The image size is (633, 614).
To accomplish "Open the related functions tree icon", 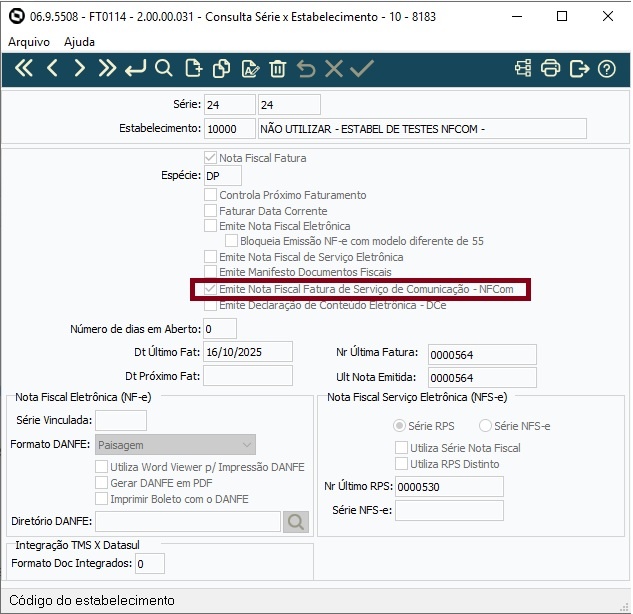I will click(x=523, y=68).
